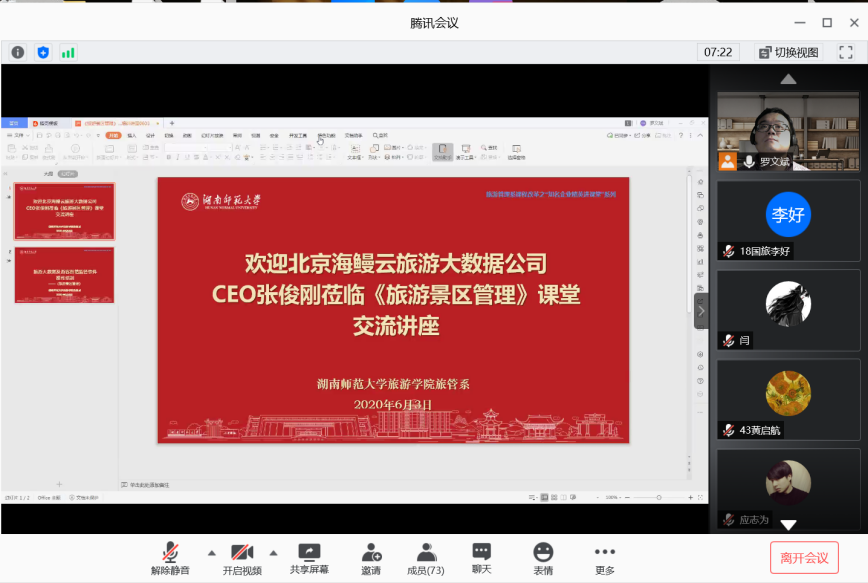This screenshot has height=583, width=868.
Task: Click the meeting info icon
Action: (x=18, y=52)
